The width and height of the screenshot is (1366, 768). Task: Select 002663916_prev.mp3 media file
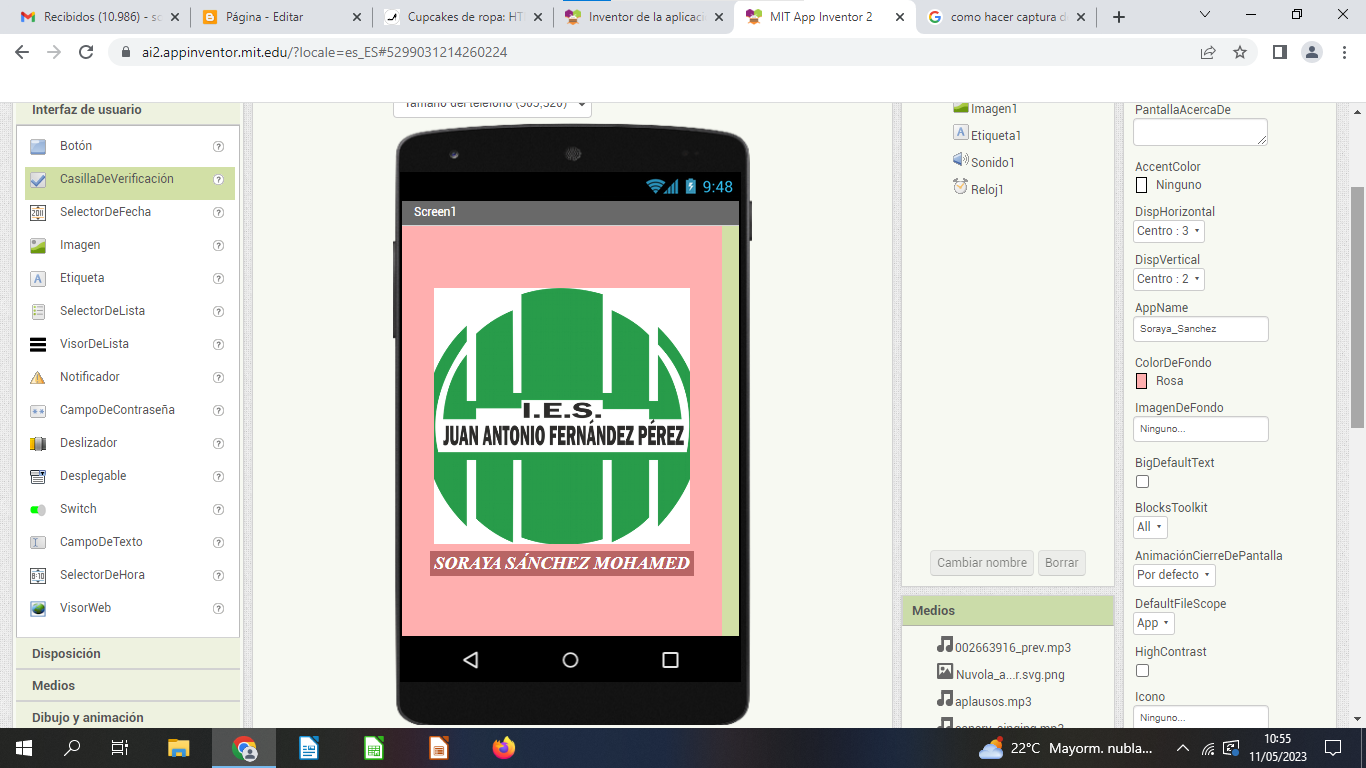[x=1004, y=647]
